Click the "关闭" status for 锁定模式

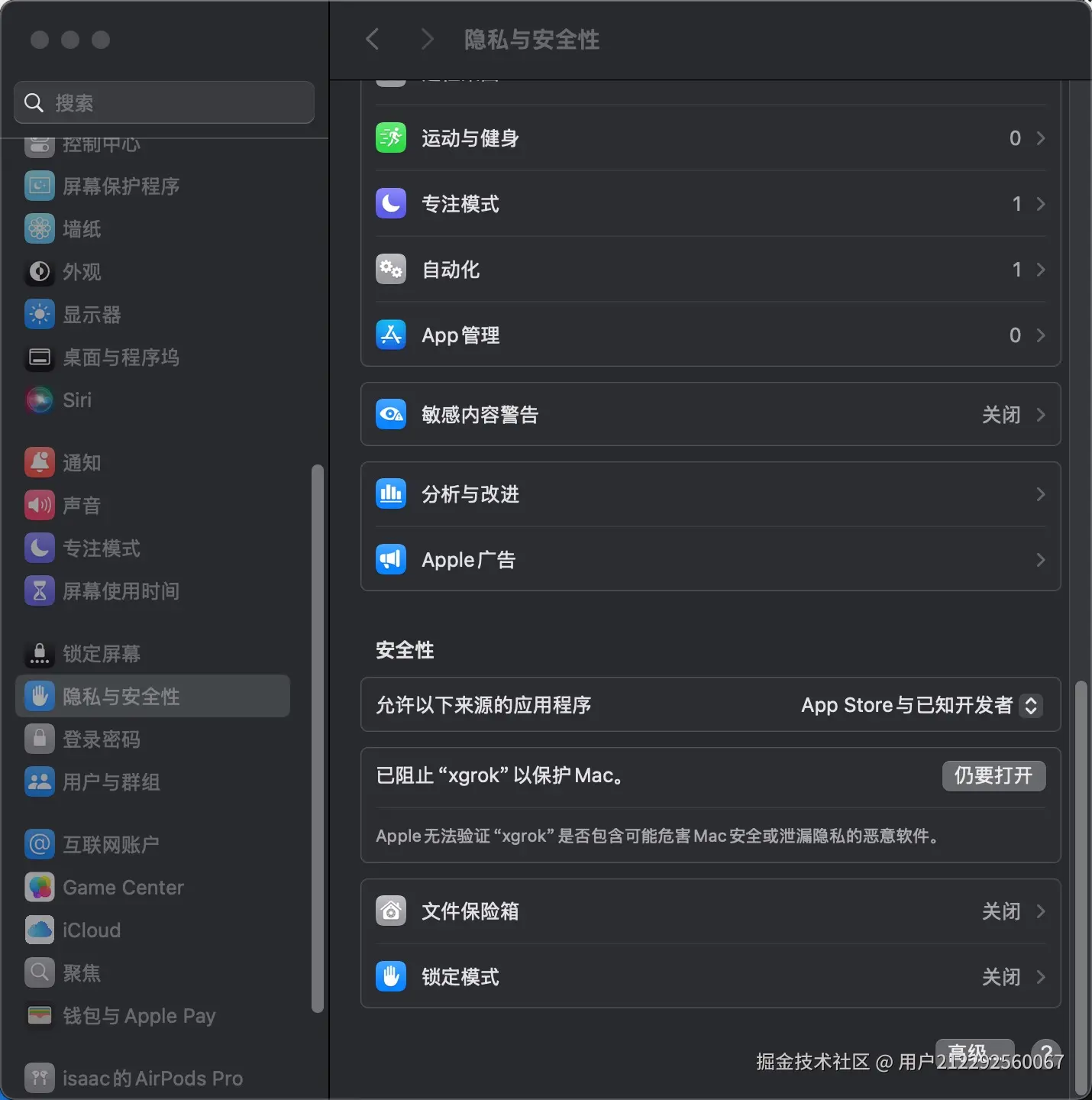tap(1001, 977)
